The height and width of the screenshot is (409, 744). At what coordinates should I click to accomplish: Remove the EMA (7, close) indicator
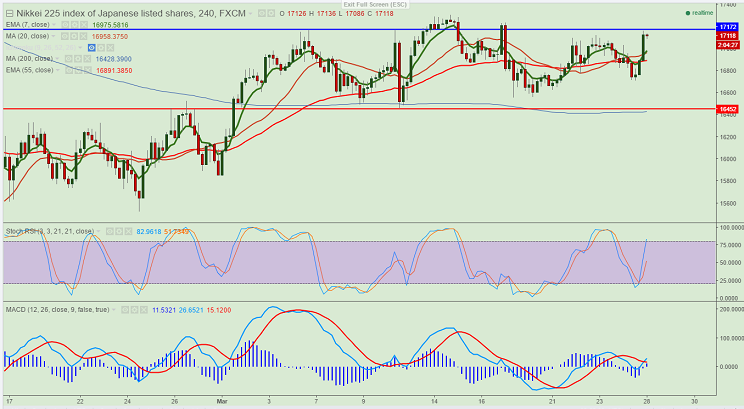point(84,25)
